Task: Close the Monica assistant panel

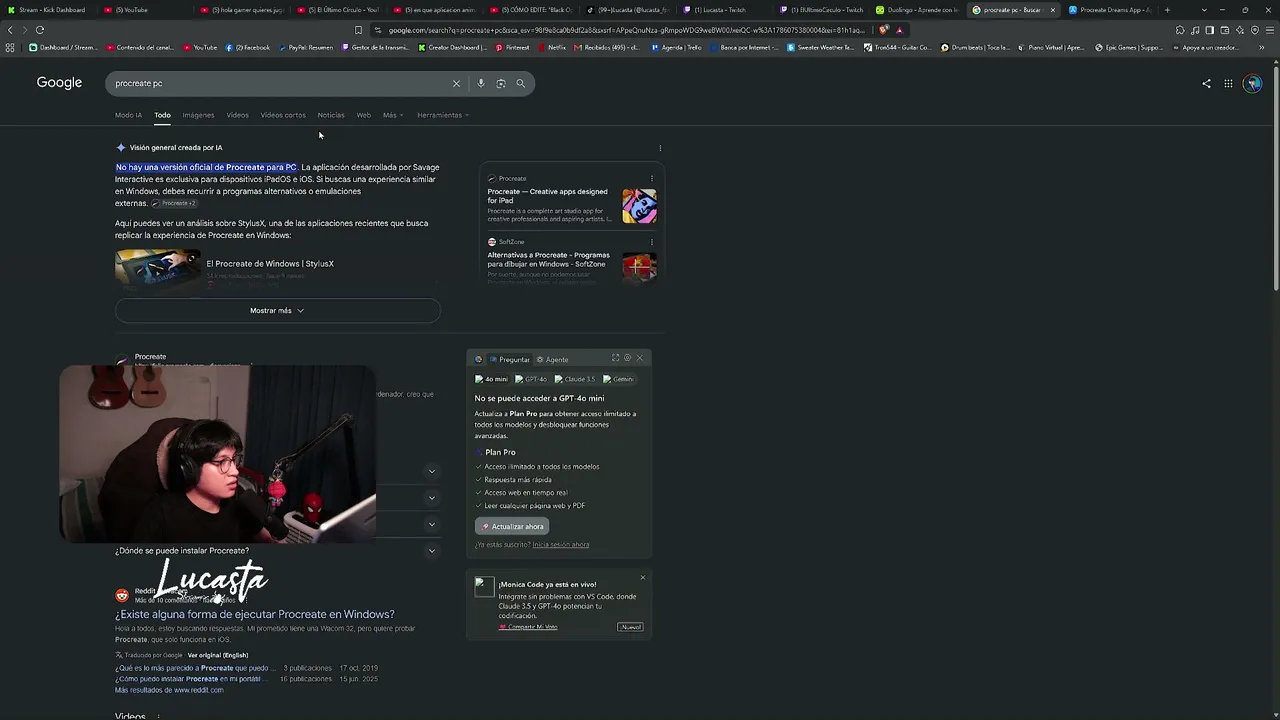Action: 640,358
